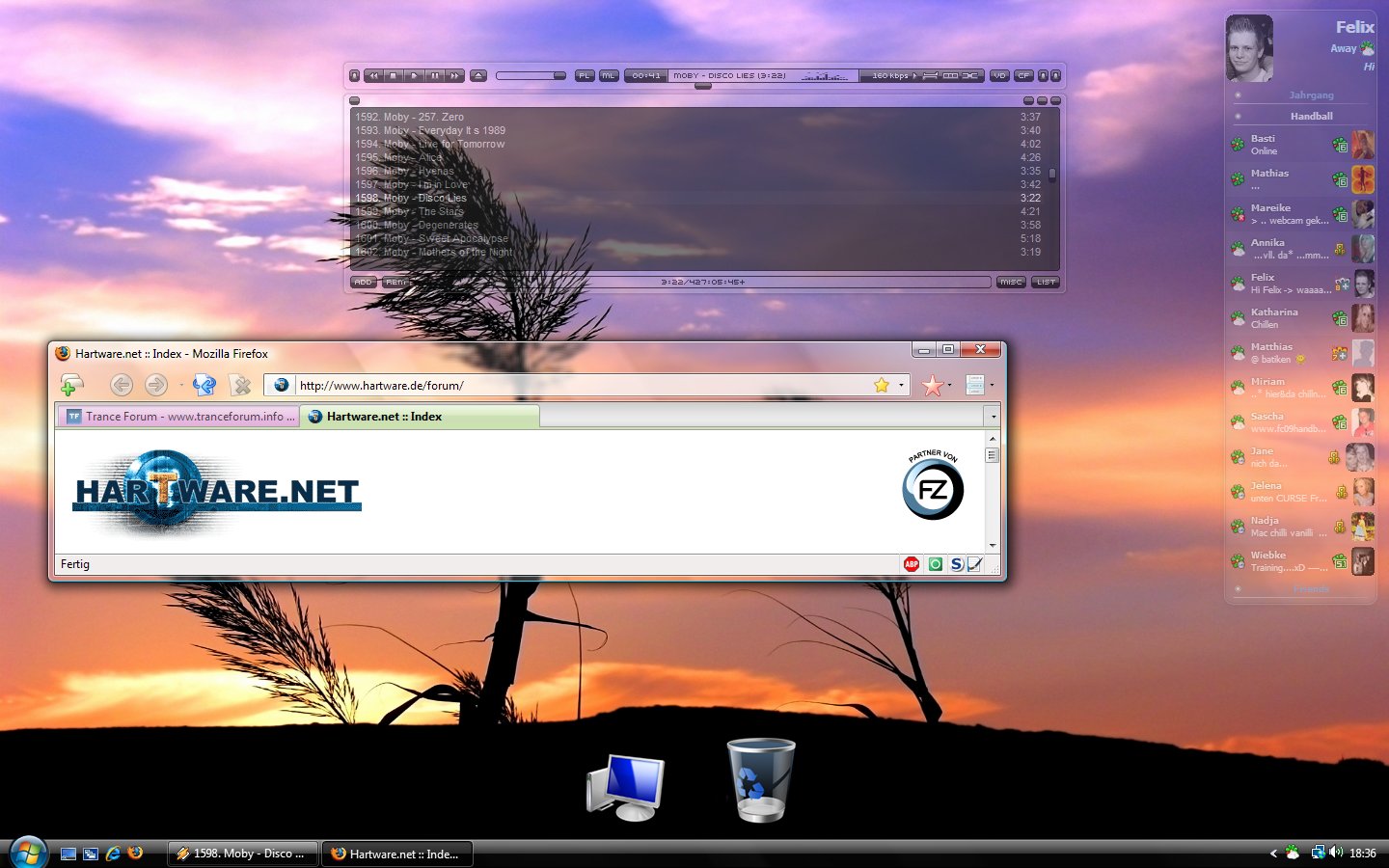This screenshot has height=868, width=1389.
Task: Open the Recycle Bin desktop icon
Action: tap(760, 779)
